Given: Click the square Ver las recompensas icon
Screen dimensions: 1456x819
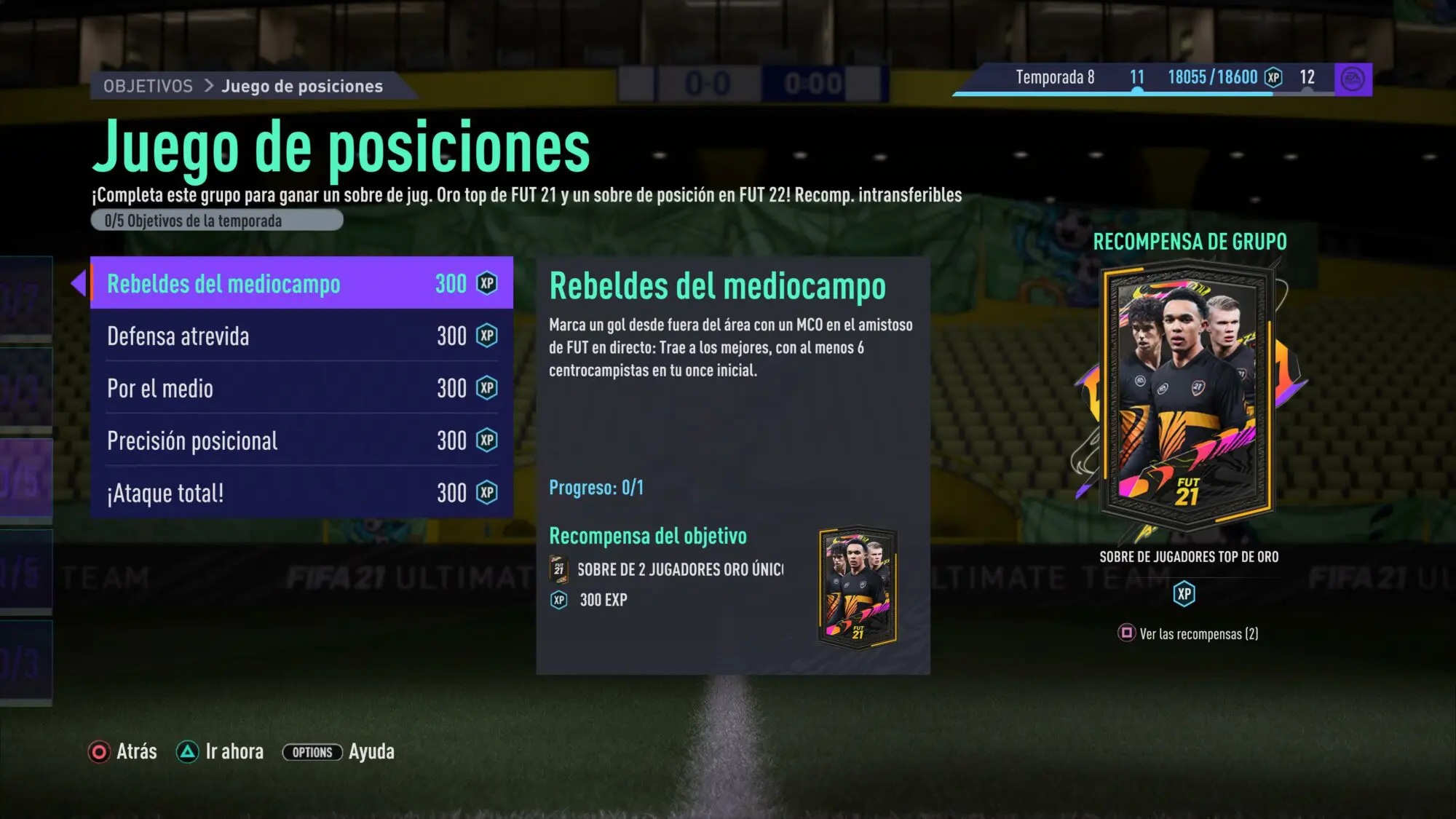Looking at the screenshot, I should (x=1126, y=633).
